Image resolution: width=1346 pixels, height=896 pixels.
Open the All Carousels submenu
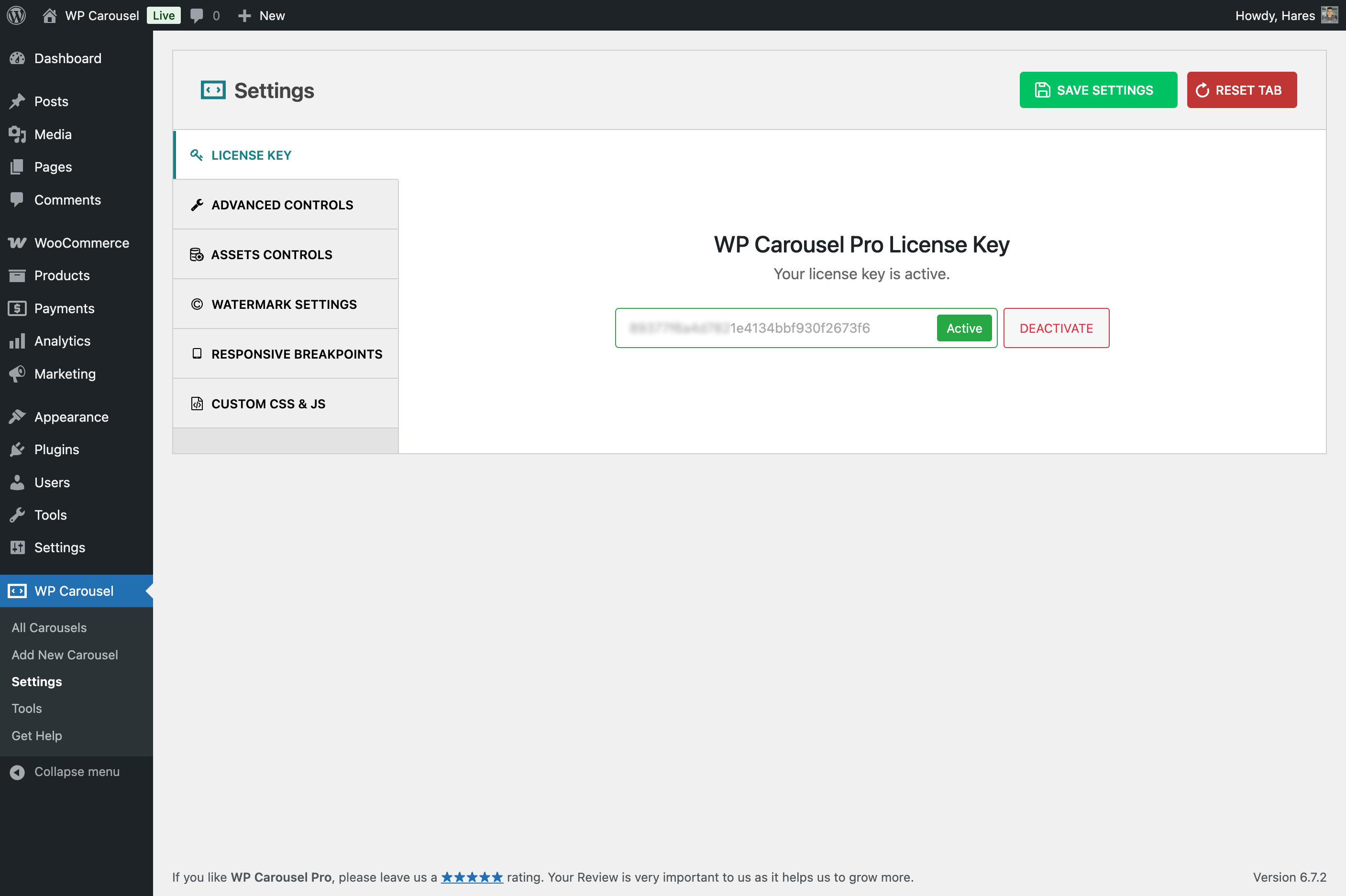tap(49, 627)
